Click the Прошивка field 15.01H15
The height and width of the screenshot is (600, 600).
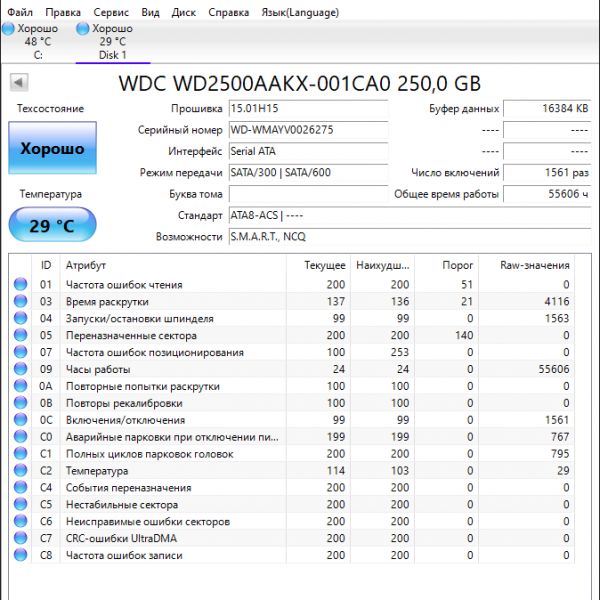point(308,108)
